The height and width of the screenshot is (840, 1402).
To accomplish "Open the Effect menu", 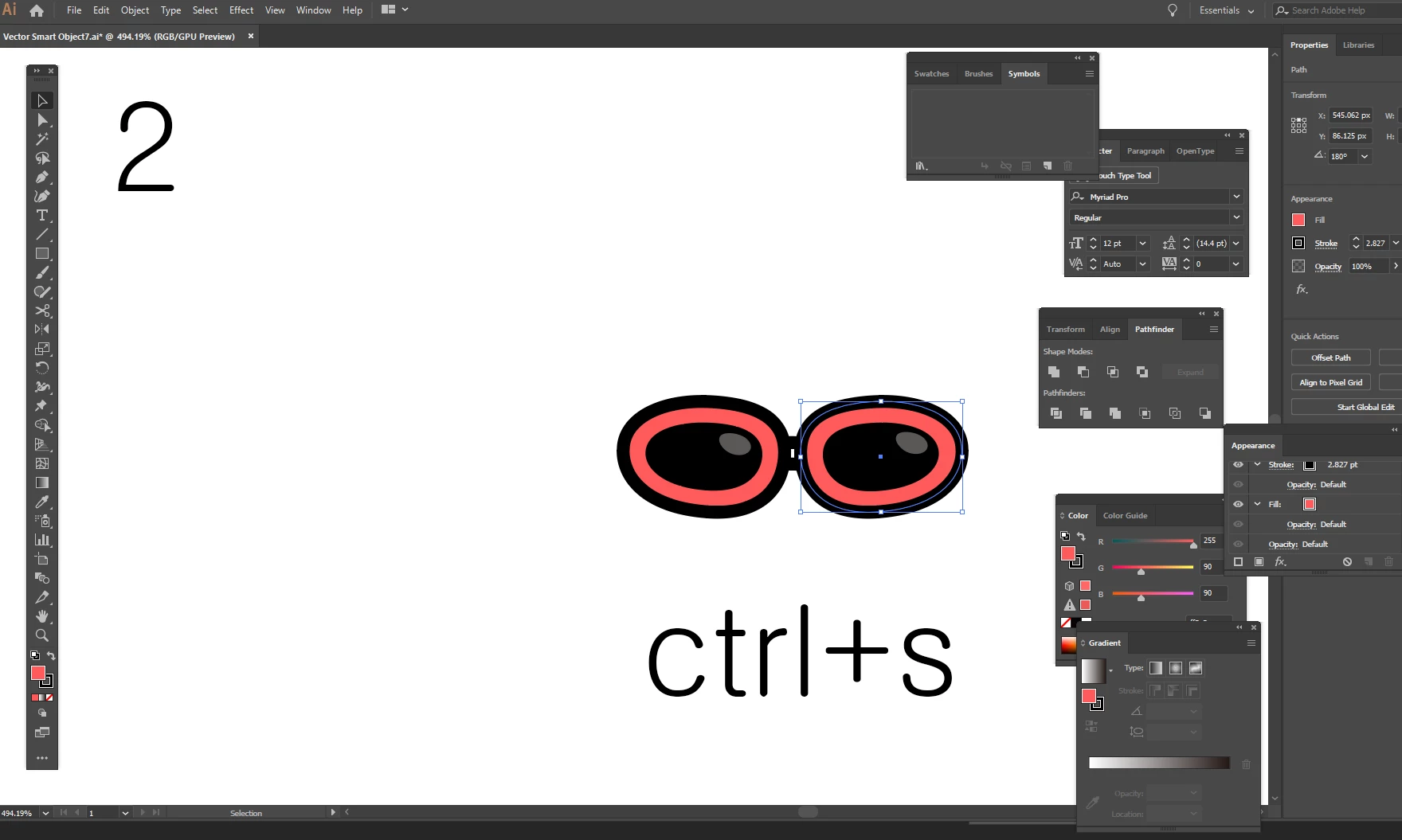I will click(x=241, y=10).
